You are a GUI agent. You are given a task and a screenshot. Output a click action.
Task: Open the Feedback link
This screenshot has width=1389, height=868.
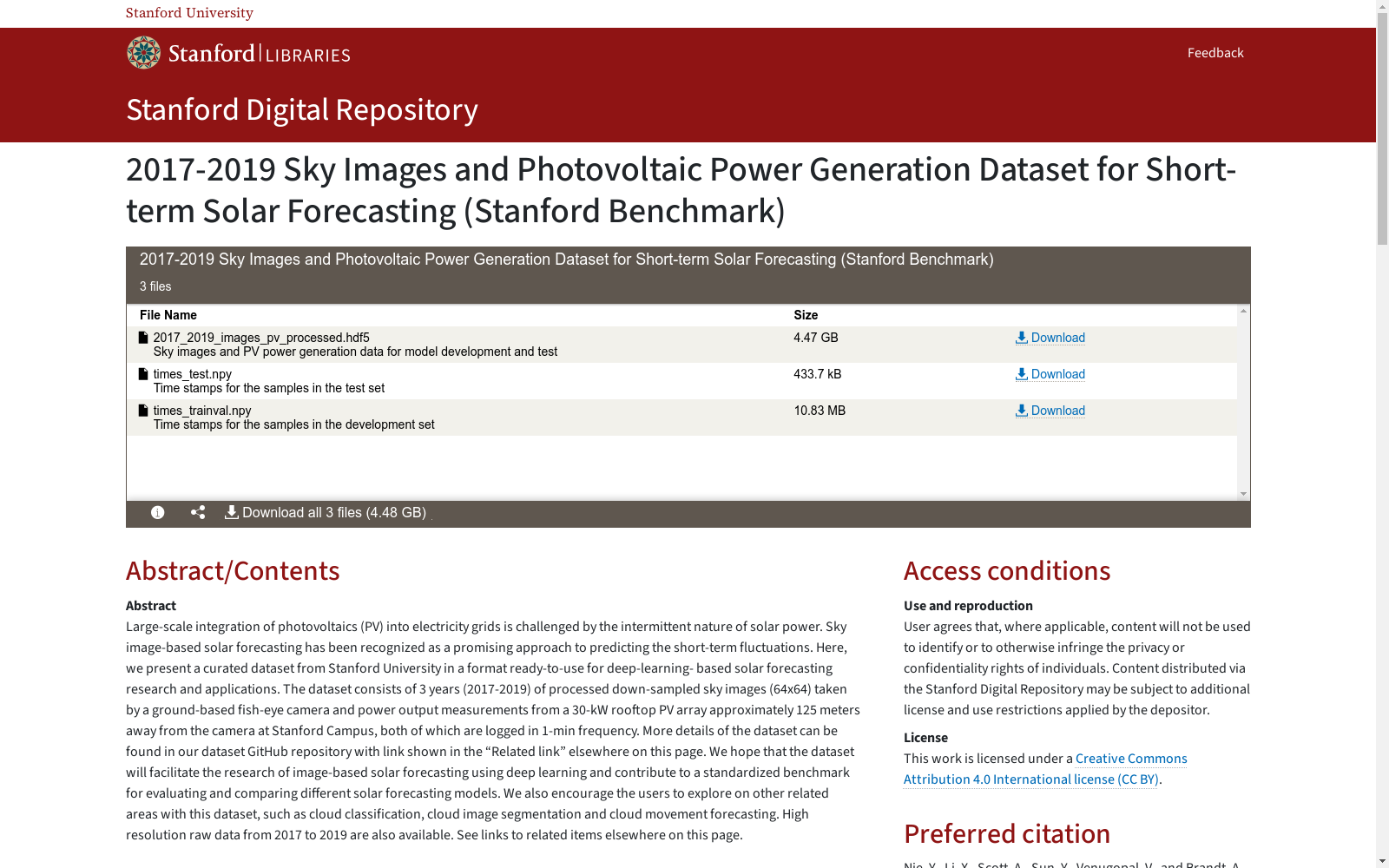(1215, 53)
